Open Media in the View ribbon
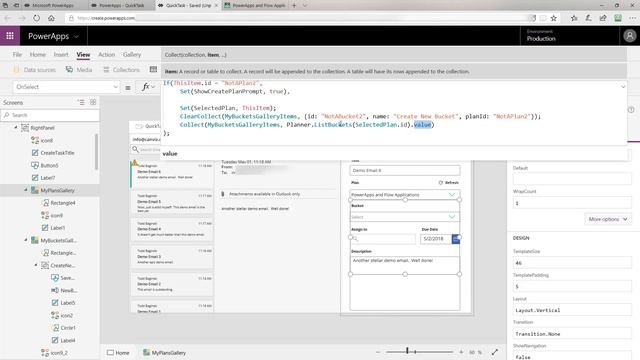 [79, 70]
